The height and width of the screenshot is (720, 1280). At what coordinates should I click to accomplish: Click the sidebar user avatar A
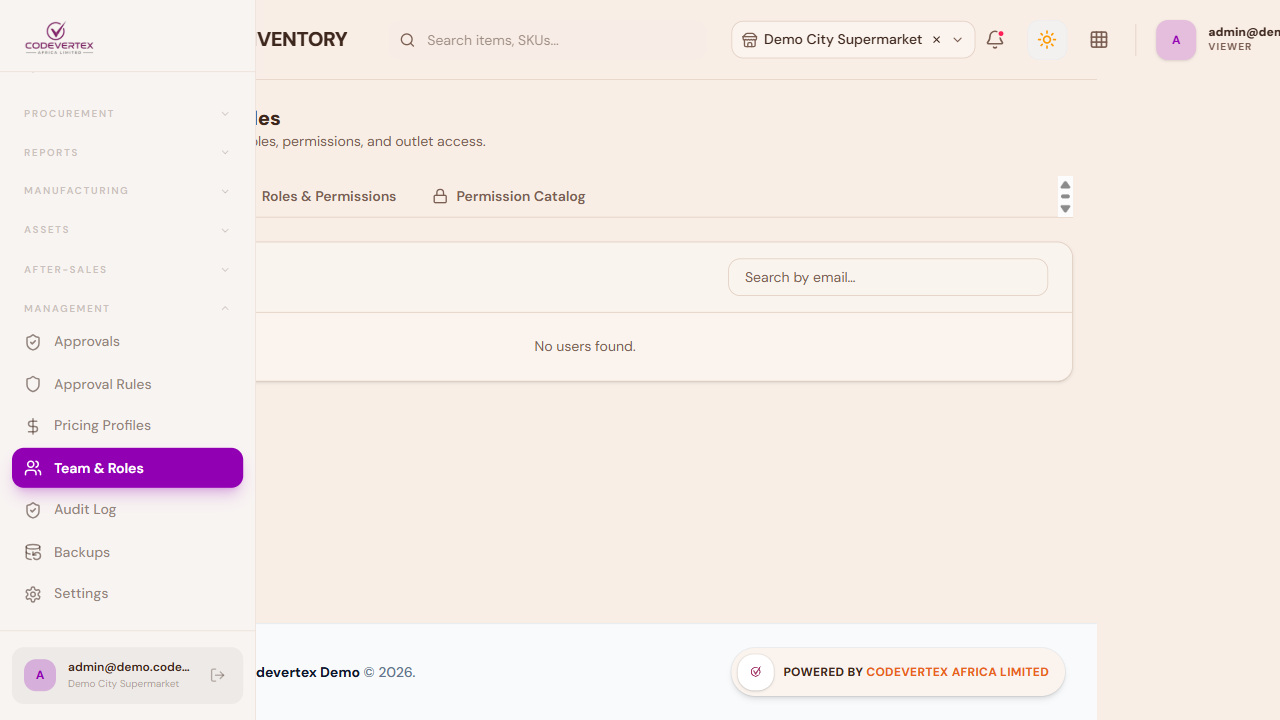(40, 675)
